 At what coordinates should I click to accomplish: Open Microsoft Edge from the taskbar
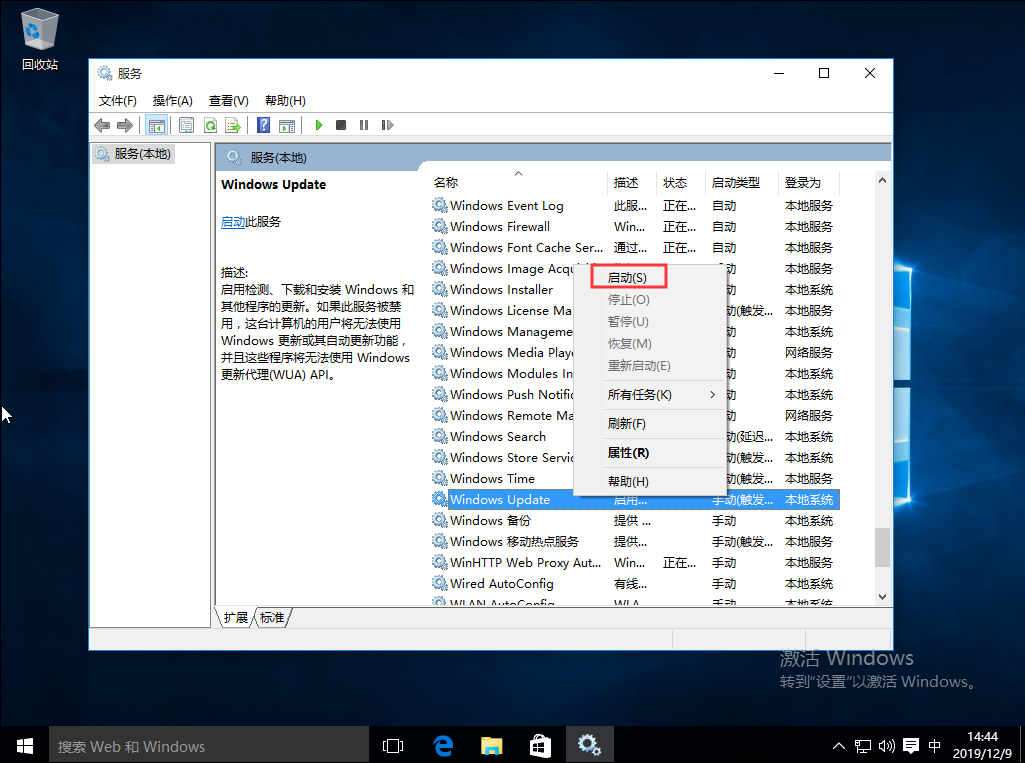pyautogui.click(x=442, y=745)
